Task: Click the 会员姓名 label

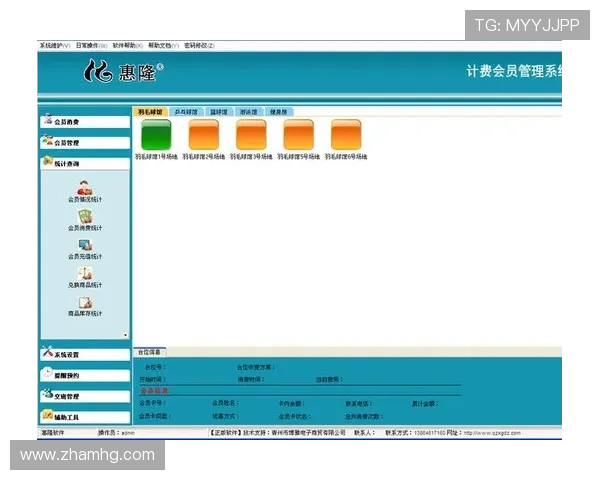Action: (x=226, y=403)
